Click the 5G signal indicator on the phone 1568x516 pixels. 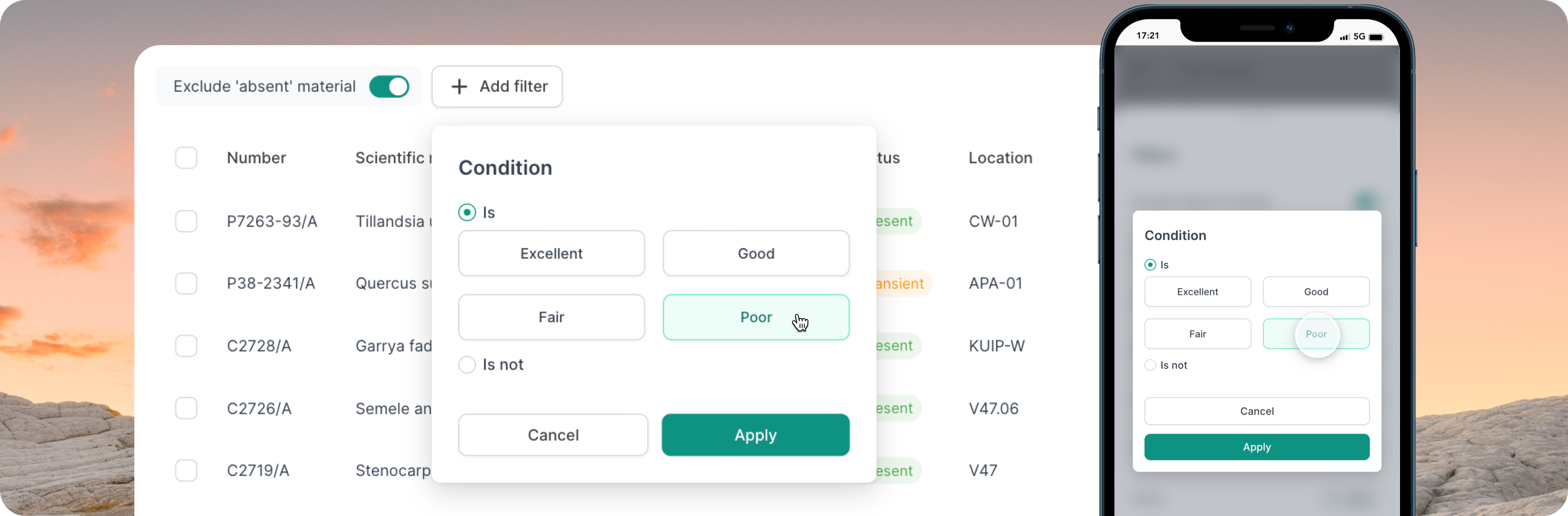(x=1358, y=37)
